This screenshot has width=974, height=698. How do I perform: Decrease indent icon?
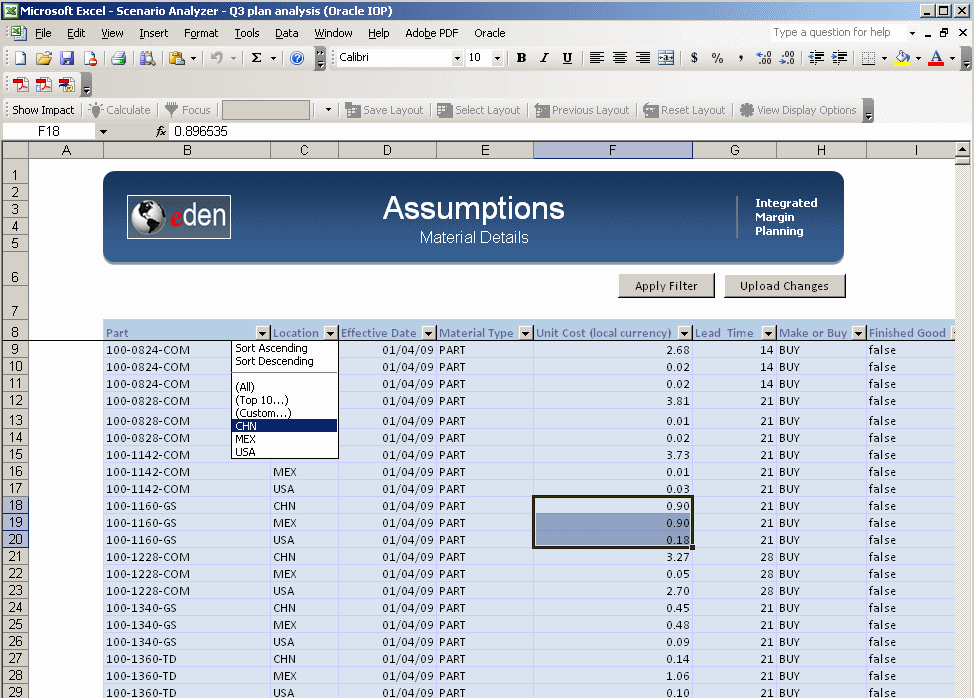816,58
